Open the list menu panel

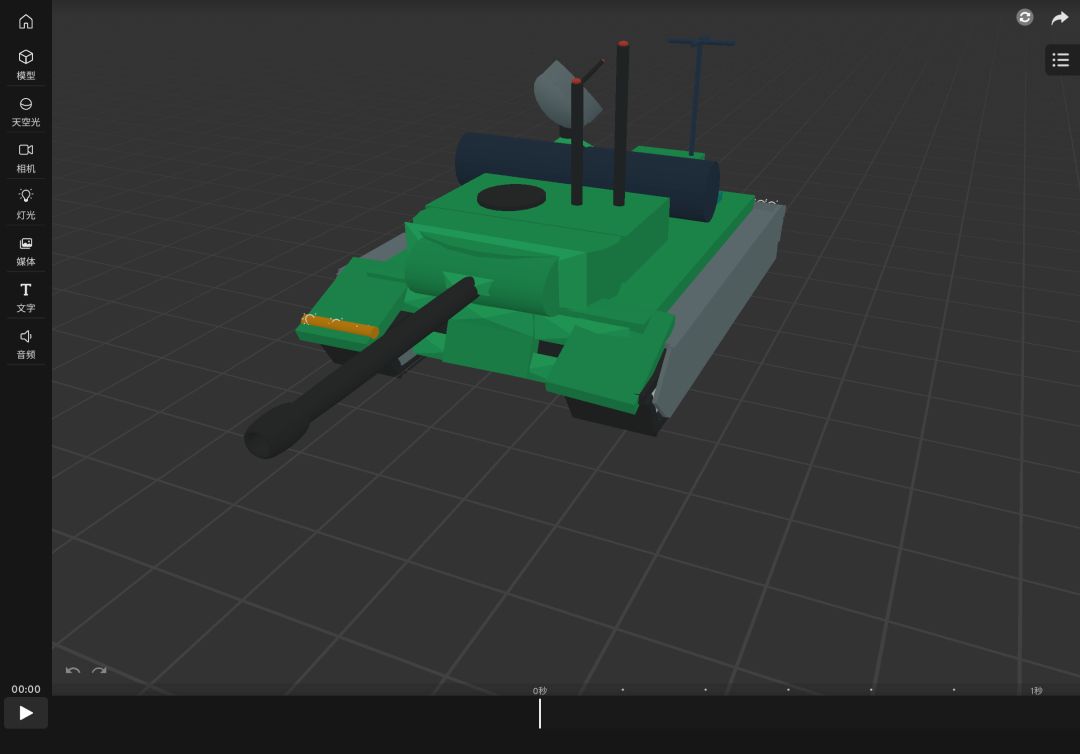pyautogui.click(x=1061, y=60)
